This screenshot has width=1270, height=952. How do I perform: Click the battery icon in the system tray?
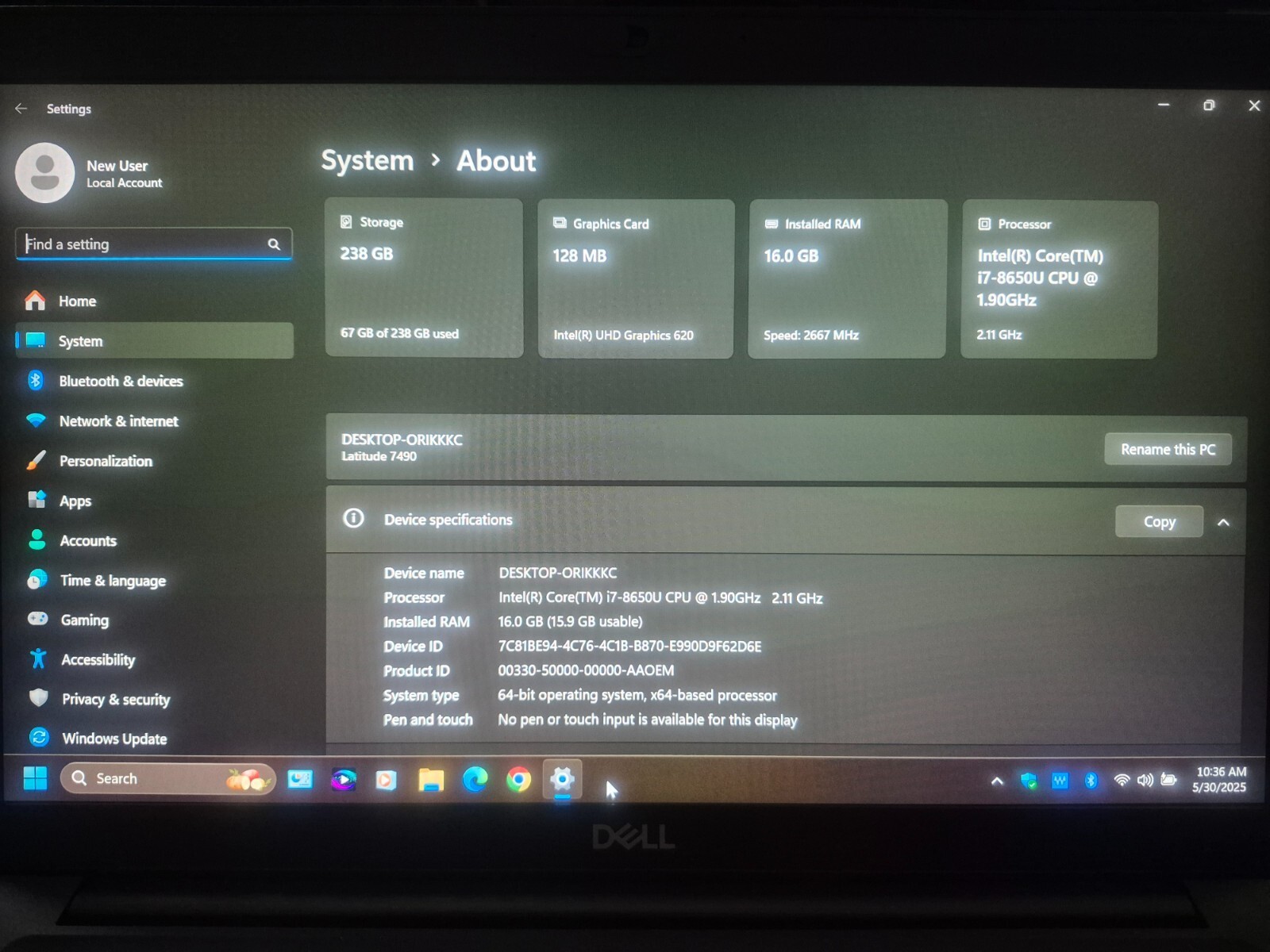tap(1168, 780)
